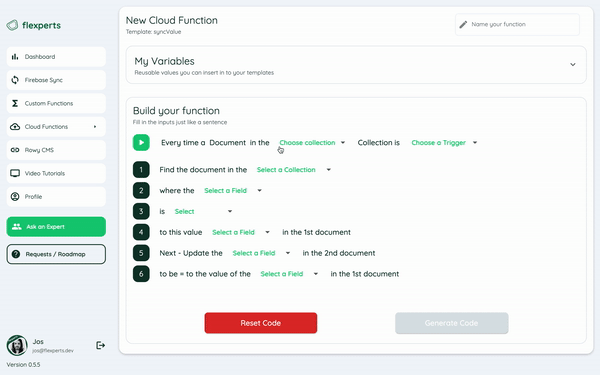
Task: Open the Choose a Trigger dropdown
Action: click(444, 143)
